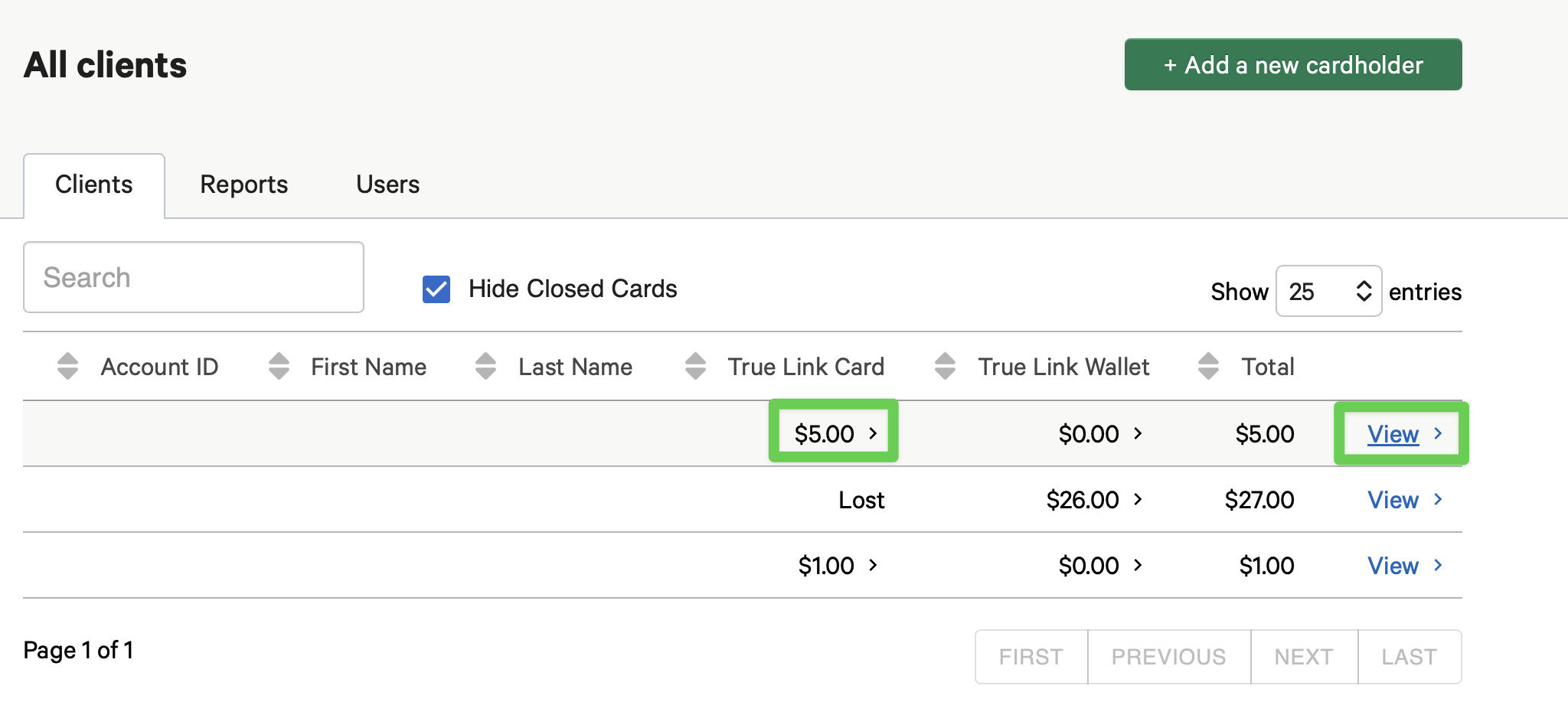Open the Show entries count dropdown

point(1328,292)
